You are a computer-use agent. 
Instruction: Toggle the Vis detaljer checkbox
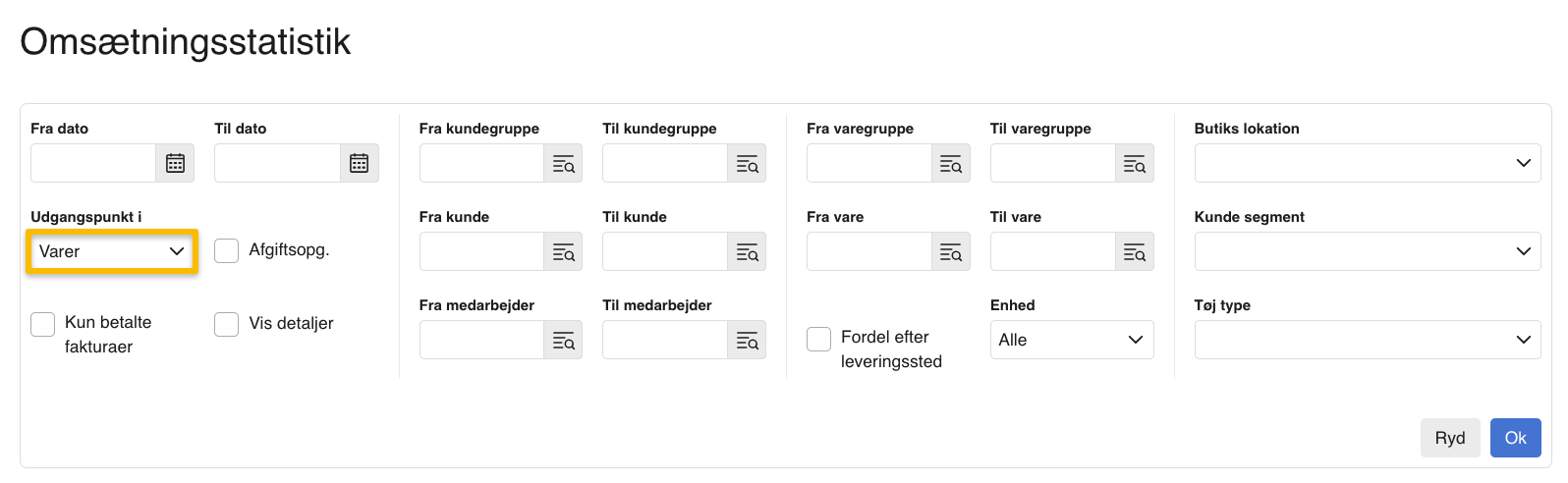click(227, 324)
